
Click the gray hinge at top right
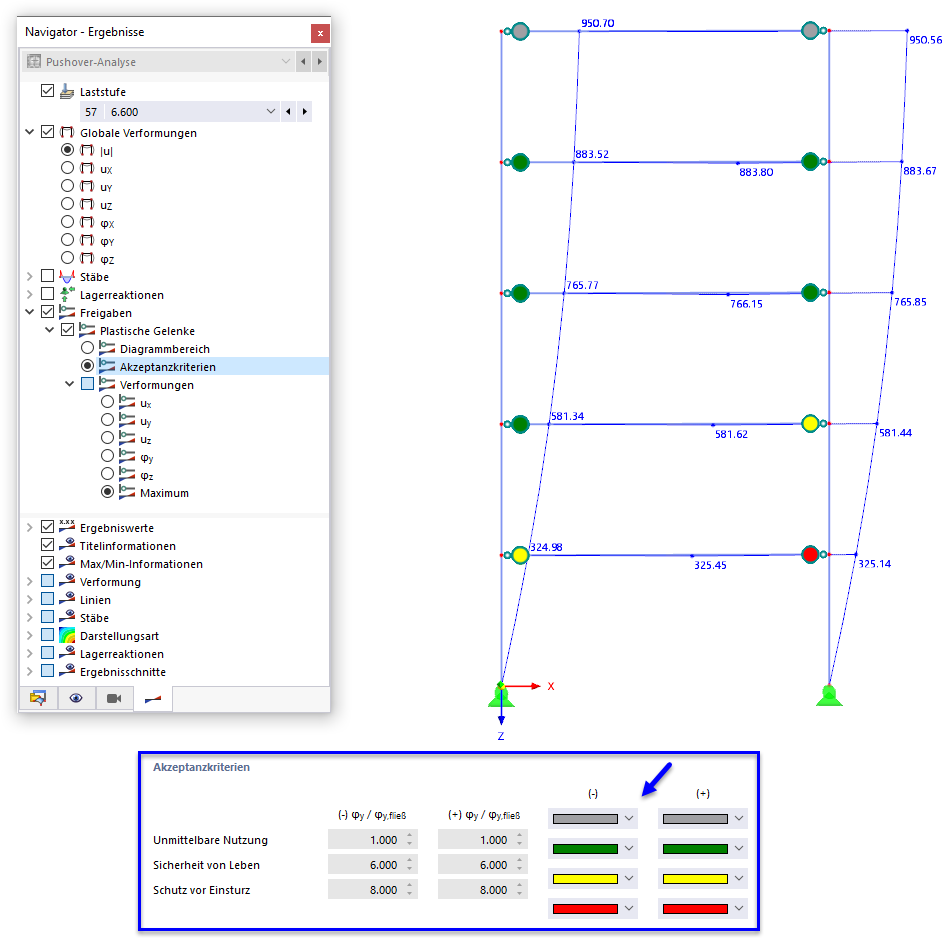coord(810,30)
